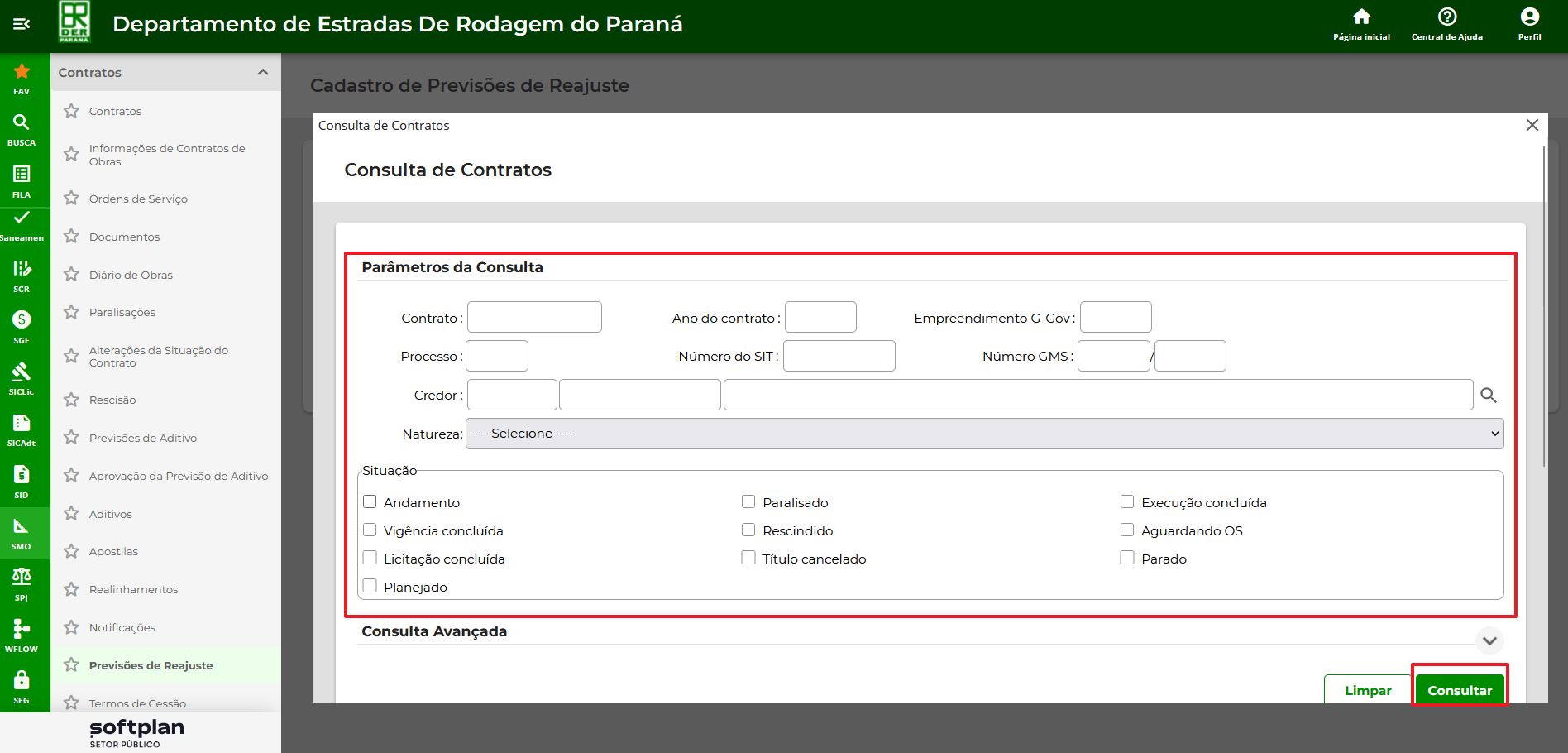Favorite the Ordens de Serviço star
The width and height of the screenshot is (1568, 753).
[x=72, y=199]
